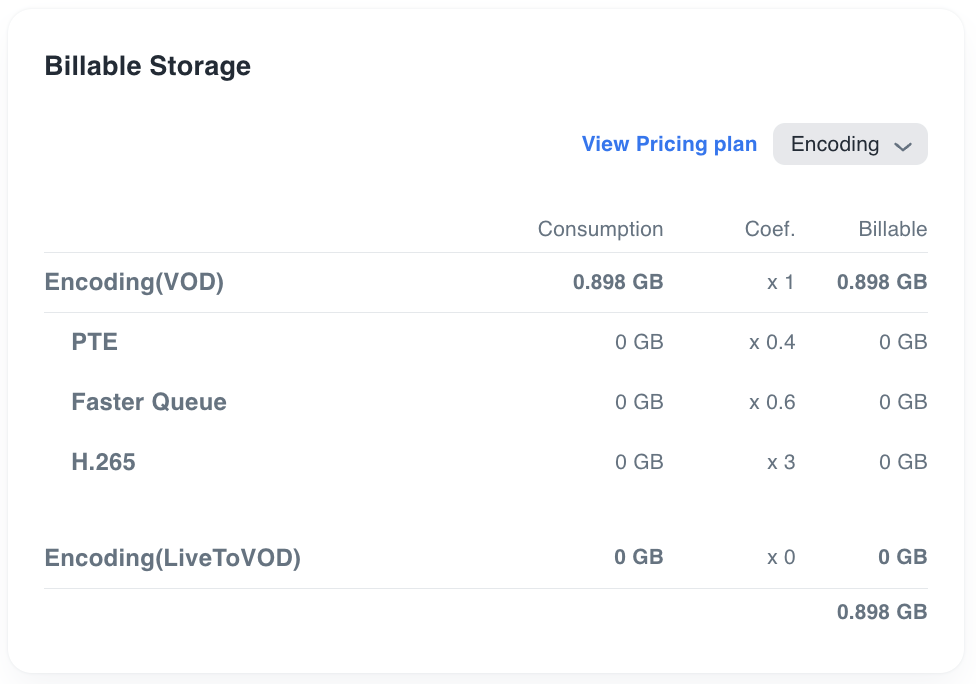Click the Encoding(LiveToVOD) row label
The image size is (976, 684).
point(173,557)
